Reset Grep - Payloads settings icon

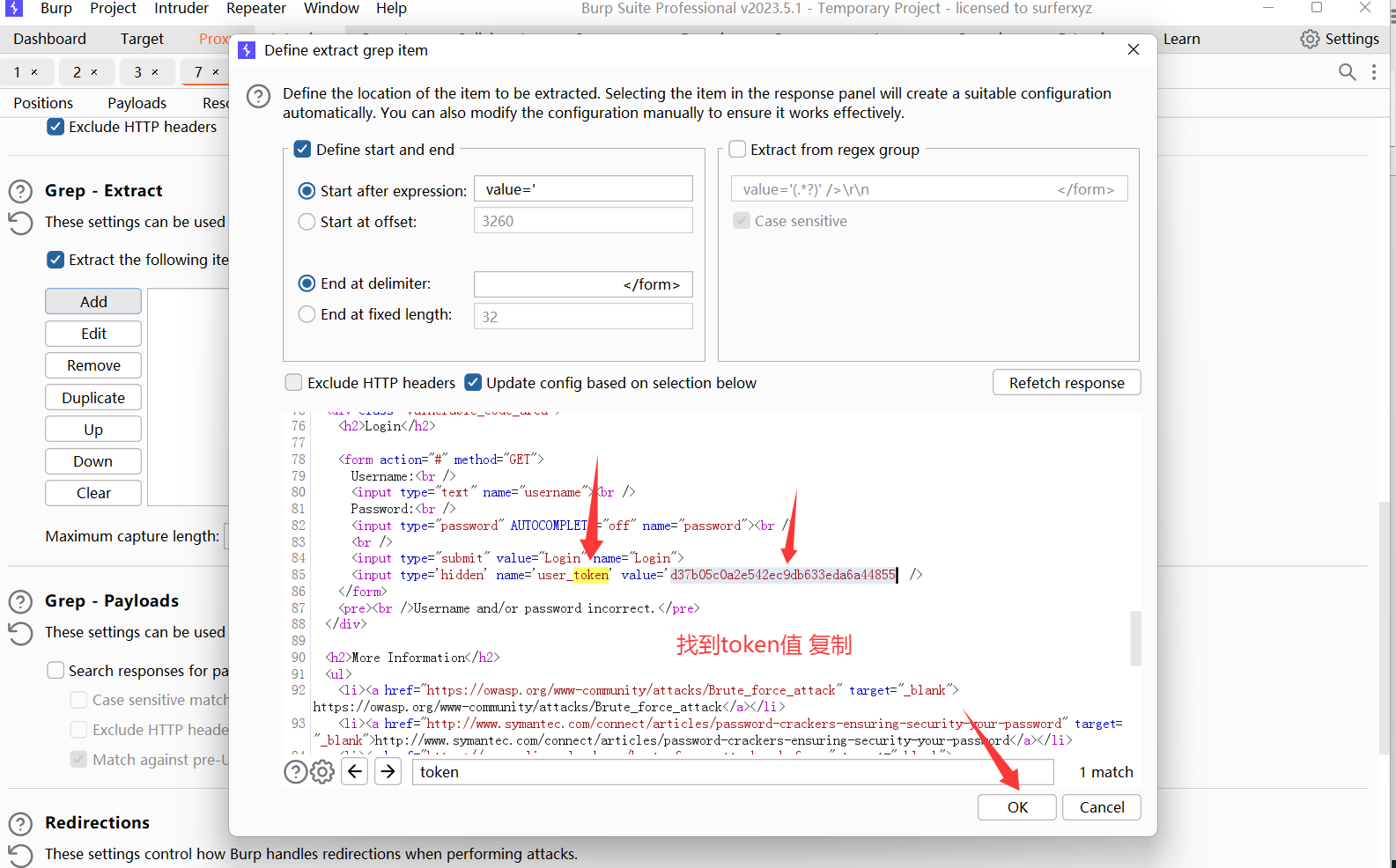(x=20, y=633)
